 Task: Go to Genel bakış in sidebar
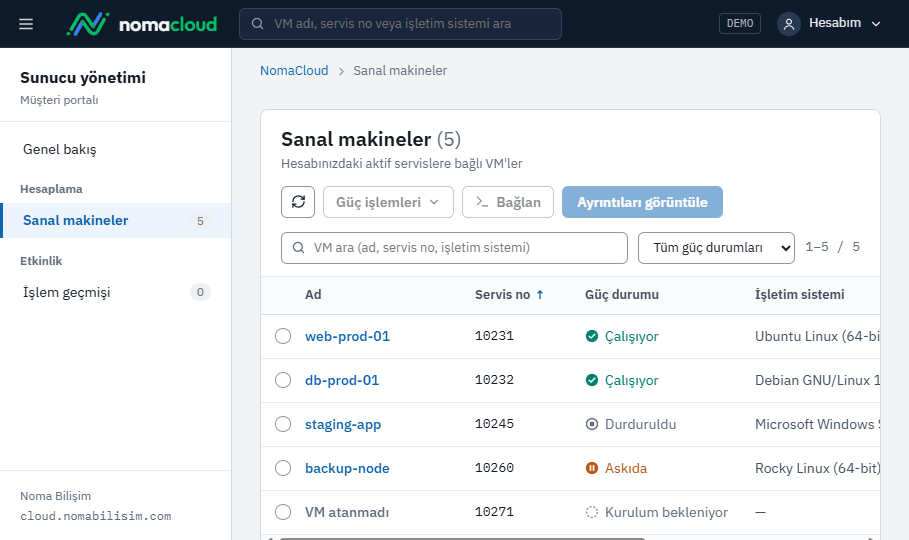[116, 150]
